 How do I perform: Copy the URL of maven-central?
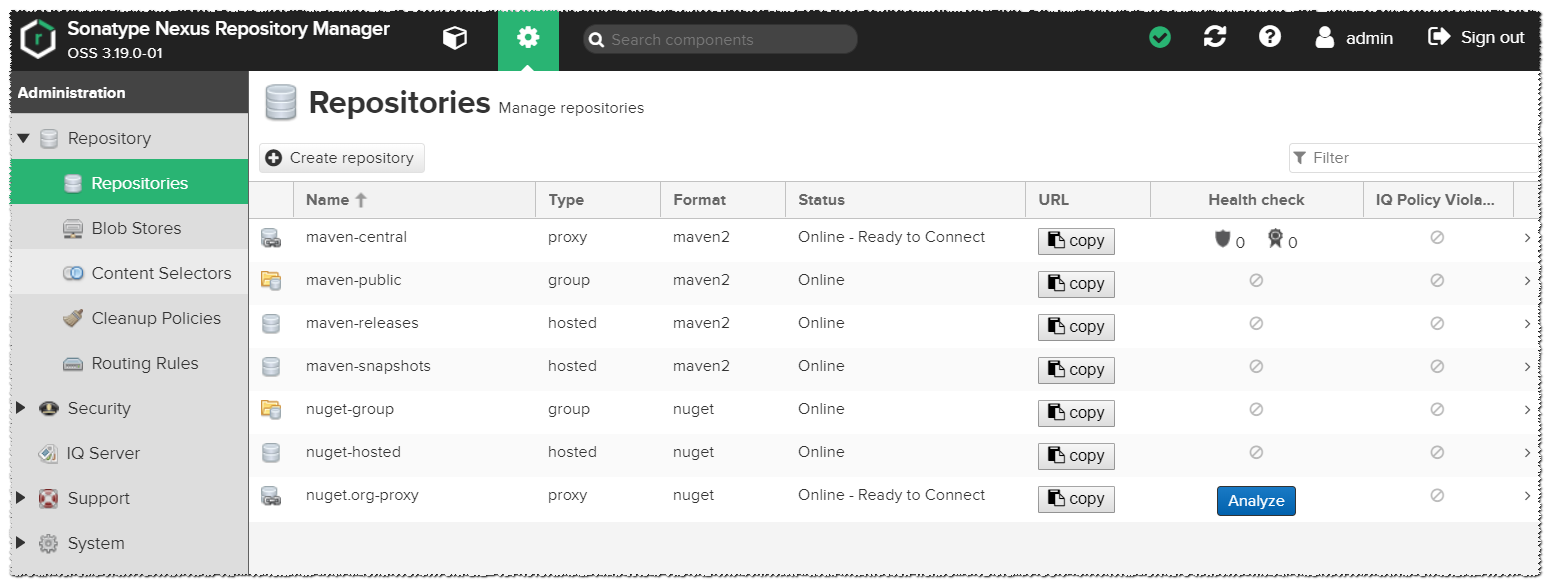pos(1075,240)
